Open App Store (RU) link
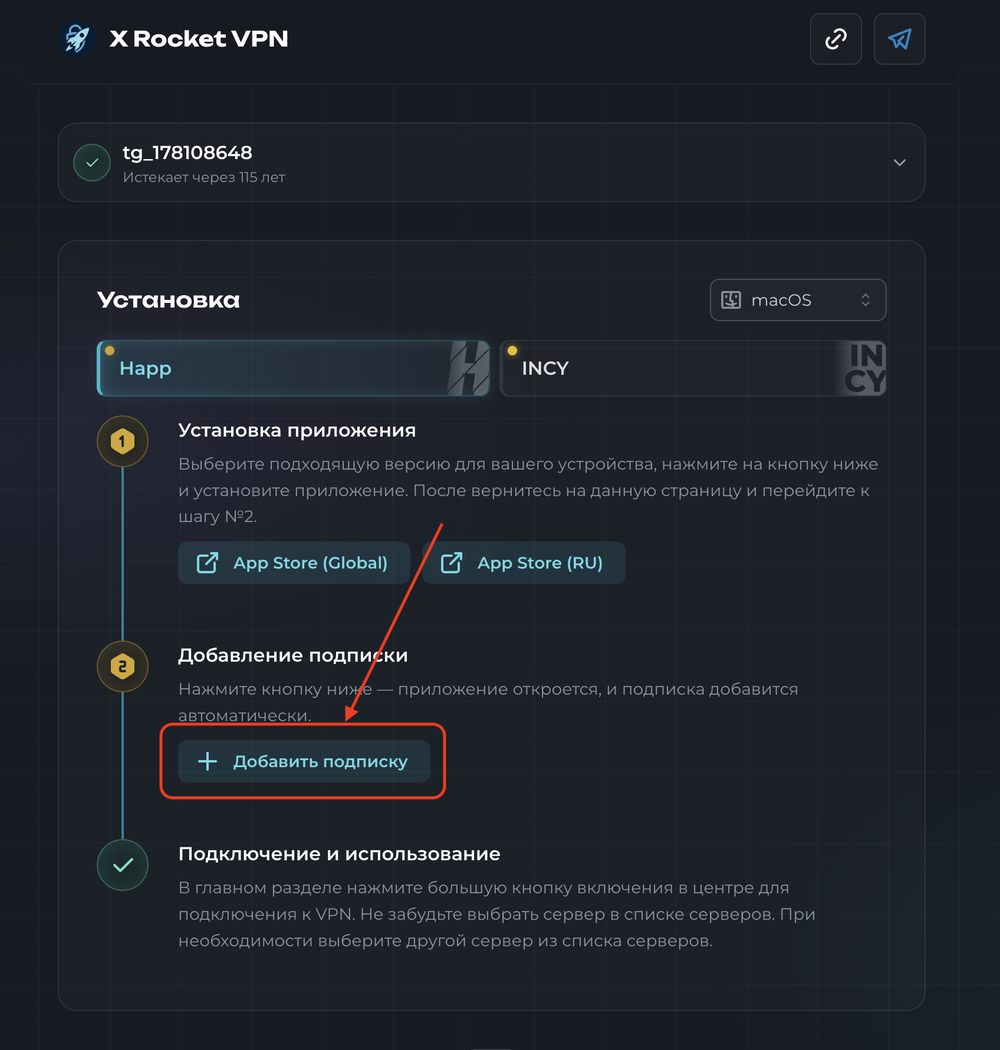Screen dimensions: 1000x1050 [524, 563]
